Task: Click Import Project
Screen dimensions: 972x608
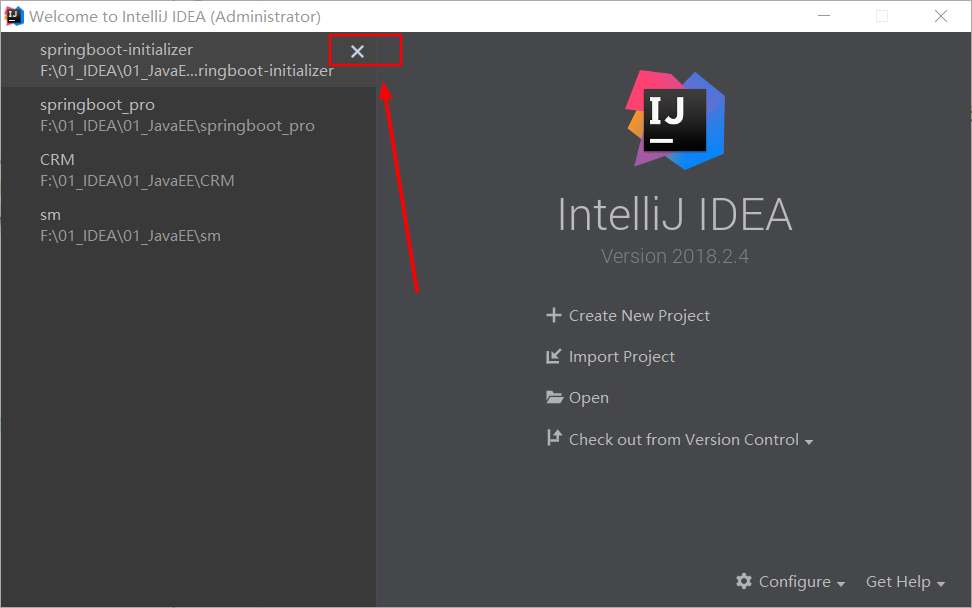Action: coord(621,356)
